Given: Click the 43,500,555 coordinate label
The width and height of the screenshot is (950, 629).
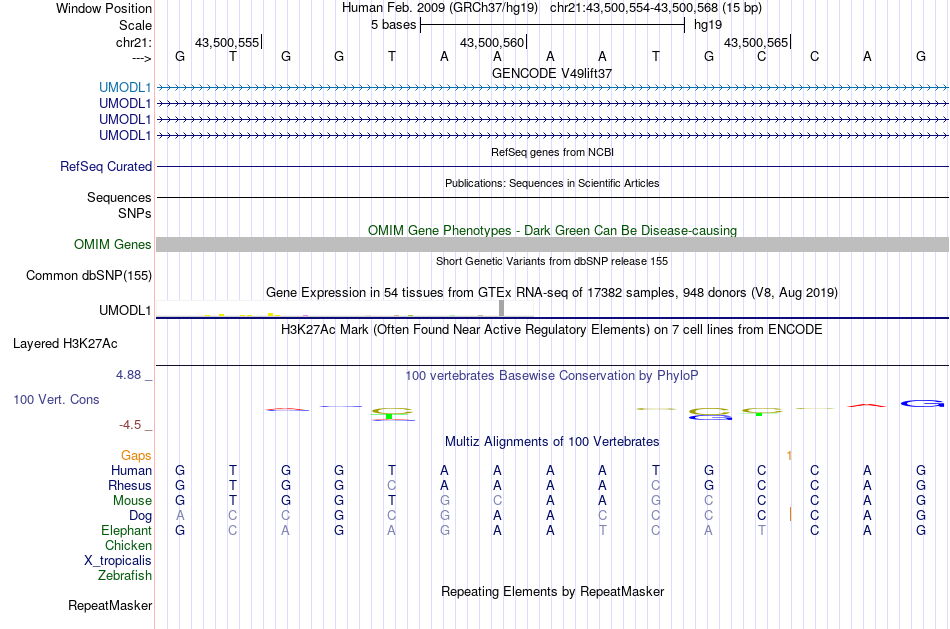Looking at the screenshot, I should [x=227, y=42].
